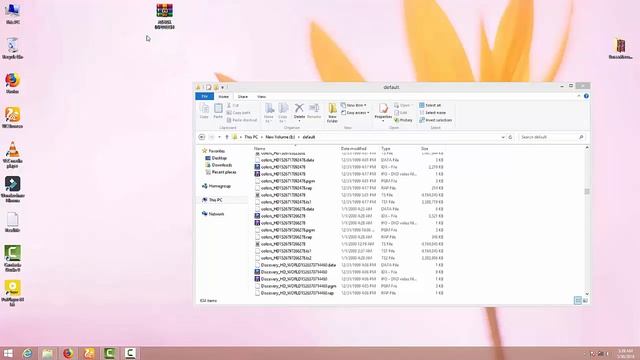Click the Edit command in Open group
This screenshot has width=640, height=360.
(401, 113)
